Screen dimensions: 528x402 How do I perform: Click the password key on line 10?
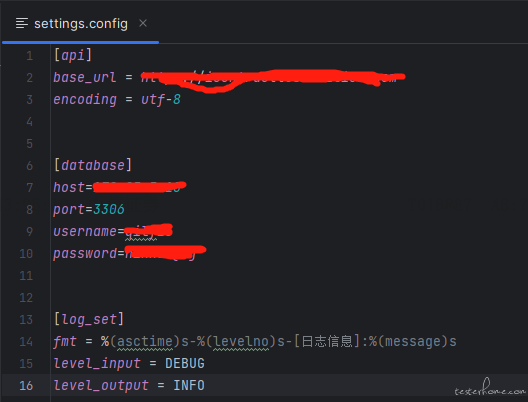[85, 254]
